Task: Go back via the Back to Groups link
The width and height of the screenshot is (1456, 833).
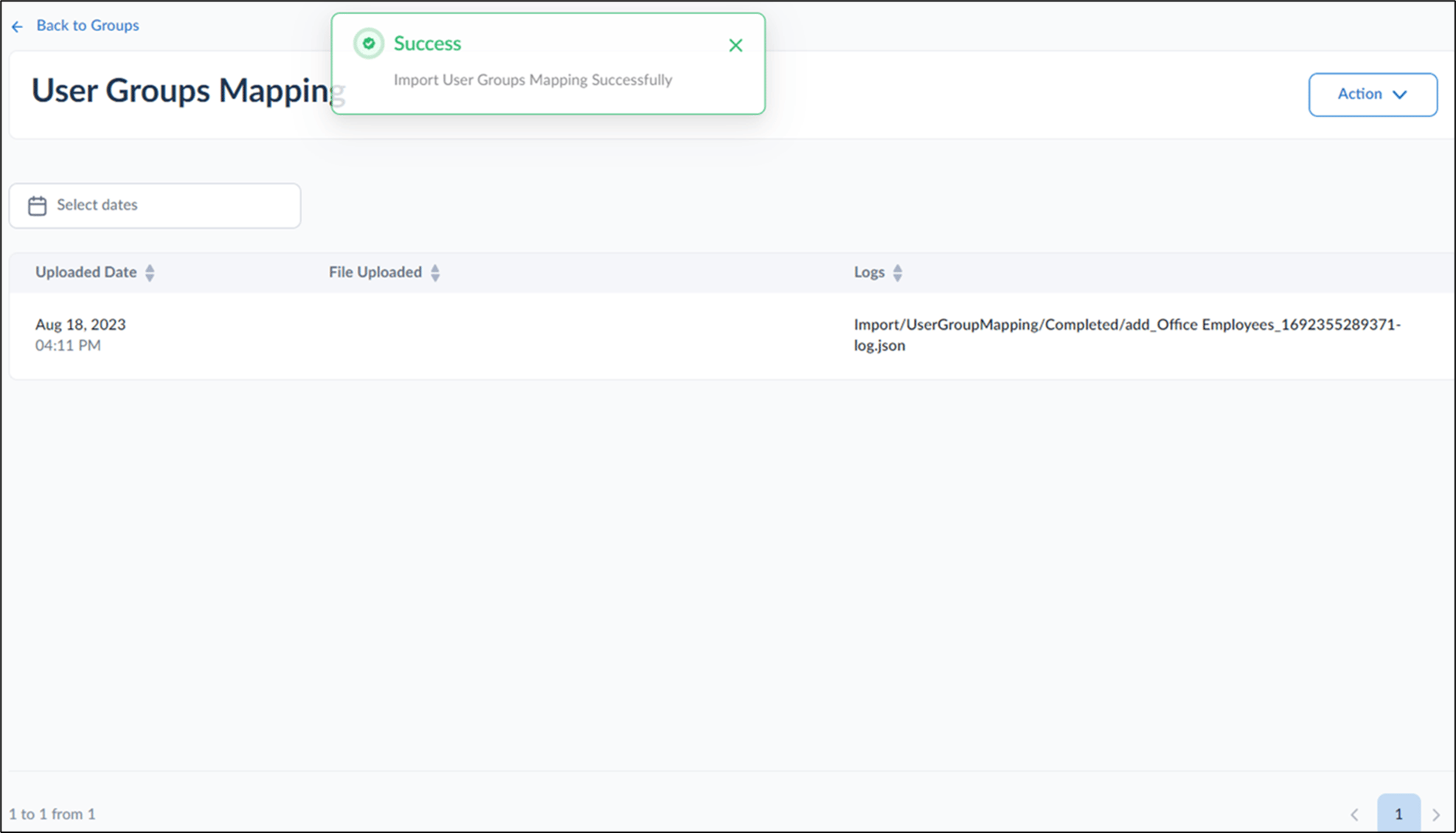Action: 87,26
